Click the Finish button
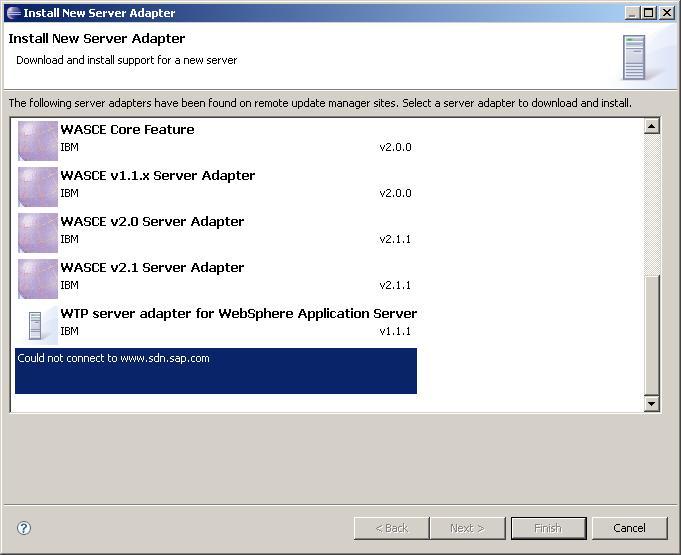This screenshot has width=681, height=555. pos(549,528)
